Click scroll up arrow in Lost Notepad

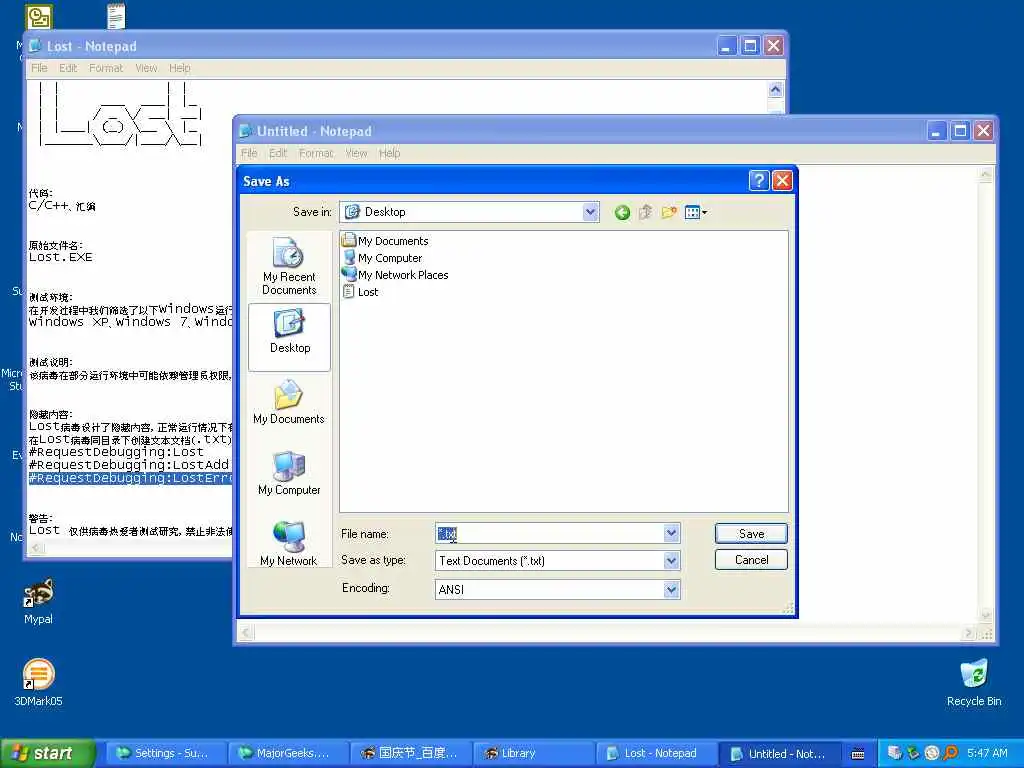click(x=775, y=89)
